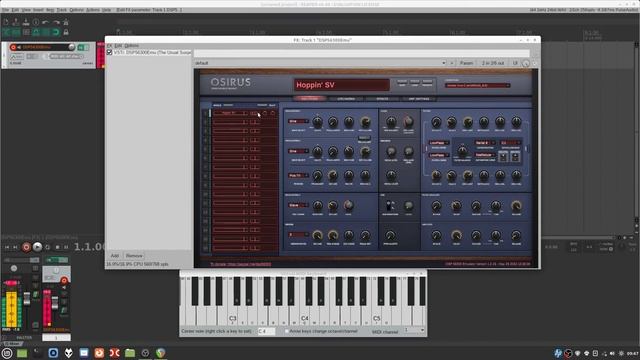Viewport: 640px width, 360px height.
Task: Click the Add button in FX window
Action: [115, 256]
